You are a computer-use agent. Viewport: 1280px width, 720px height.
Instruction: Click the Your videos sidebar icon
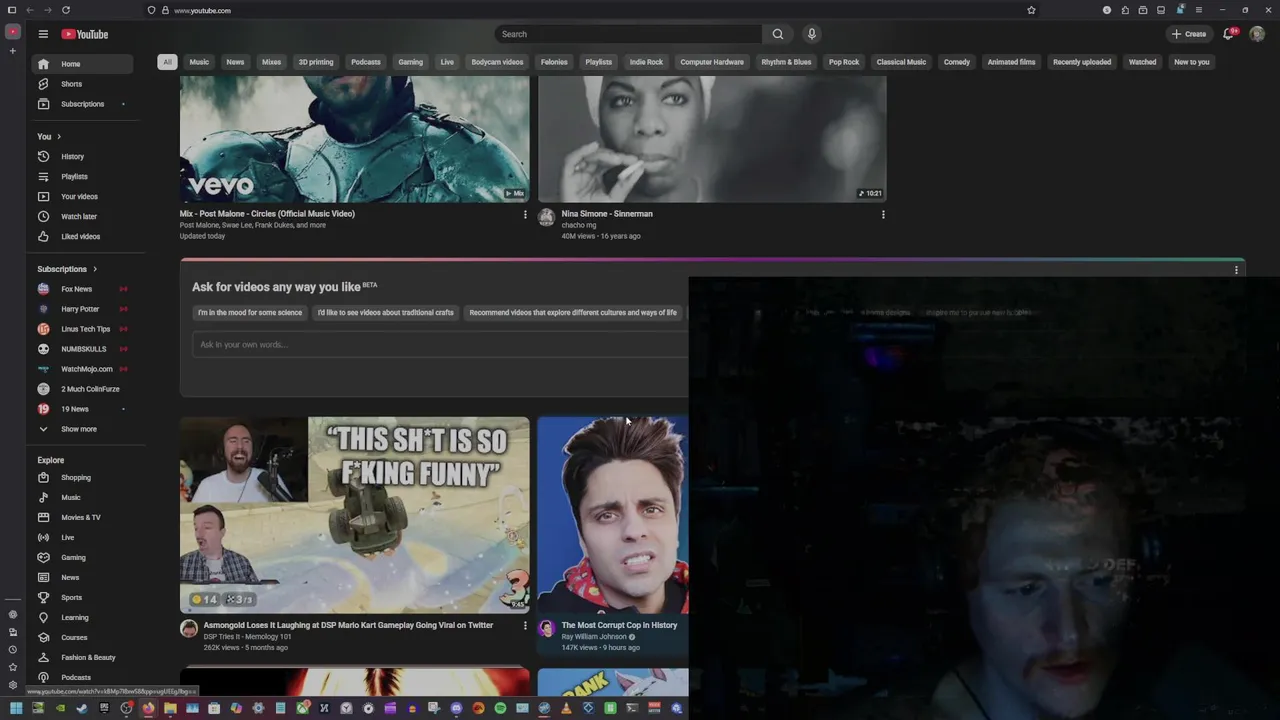click(43, 197)
